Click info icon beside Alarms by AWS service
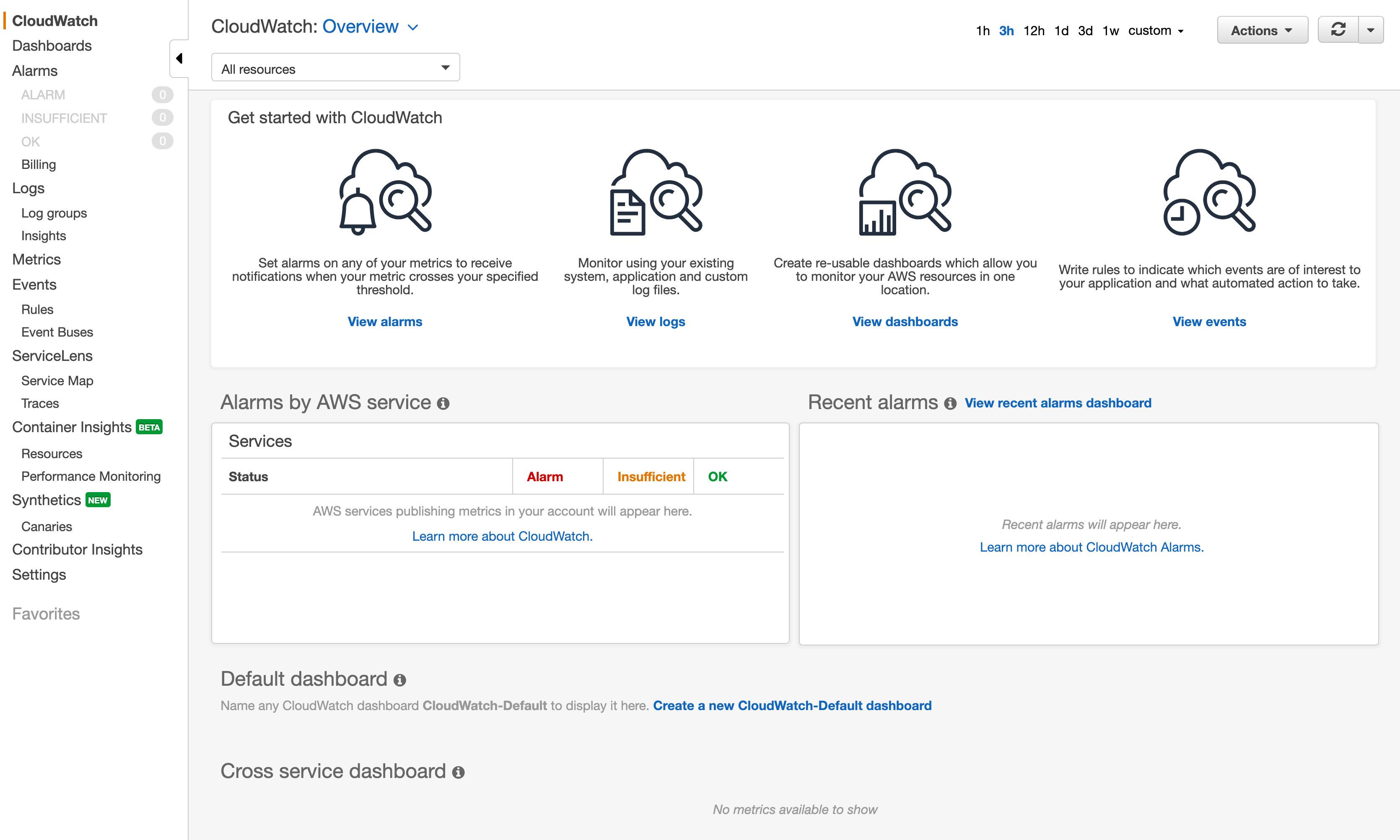Screen dimensions: 1400x840 [x=443, y=404]
